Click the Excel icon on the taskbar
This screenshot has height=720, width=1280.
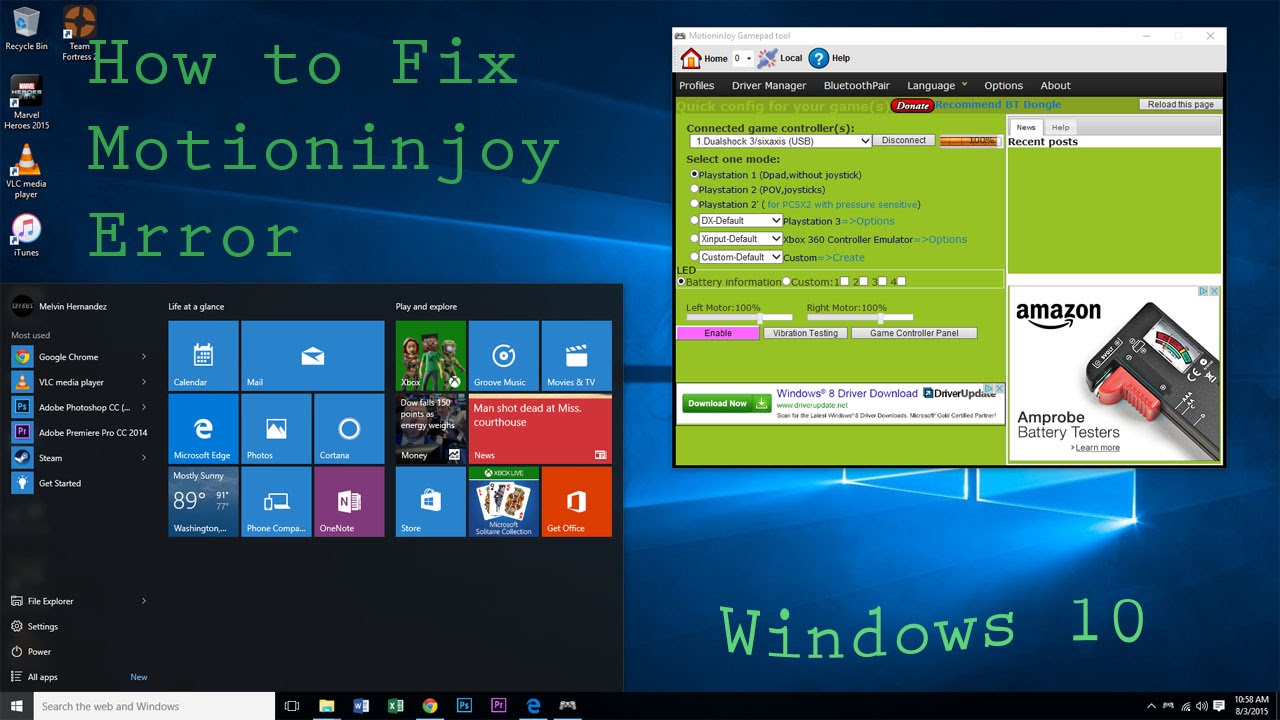396,706
